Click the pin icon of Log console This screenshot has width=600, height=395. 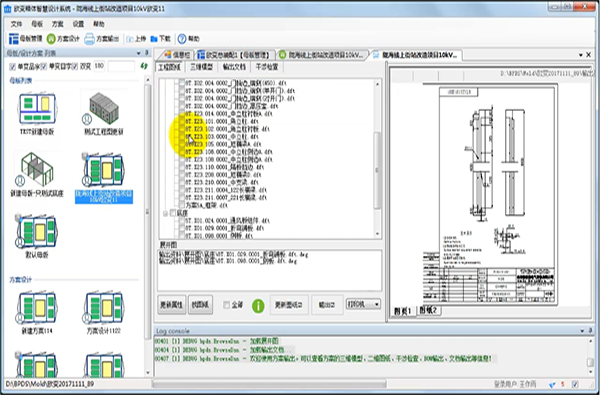pos(590,330)
